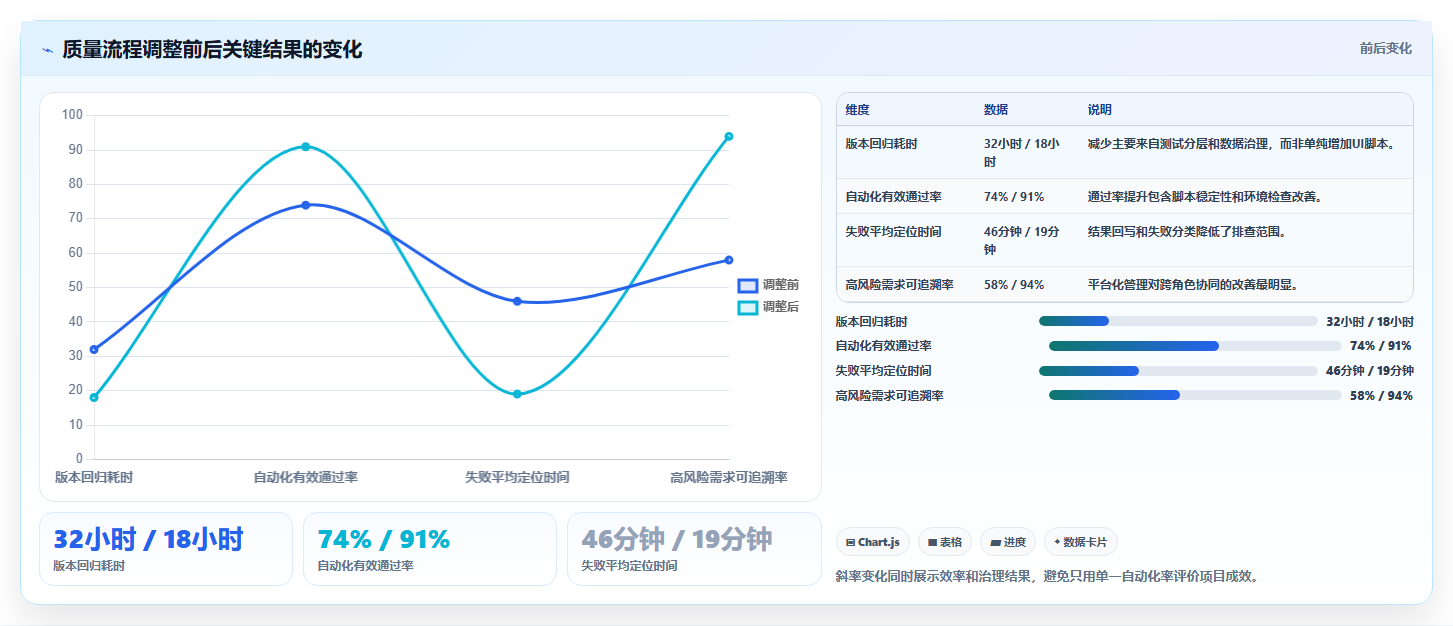Select the 数据卡片 tag
The width and height of the screenshot is (1453, 626).
pyautogui.click(x=1081, y=542)
